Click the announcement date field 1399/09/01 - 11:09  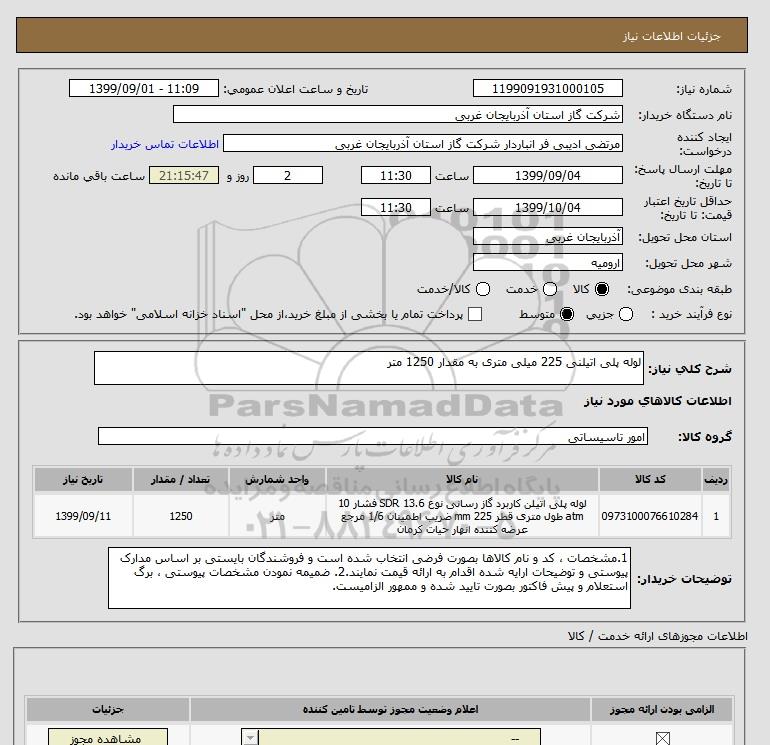tap(144, 88)
